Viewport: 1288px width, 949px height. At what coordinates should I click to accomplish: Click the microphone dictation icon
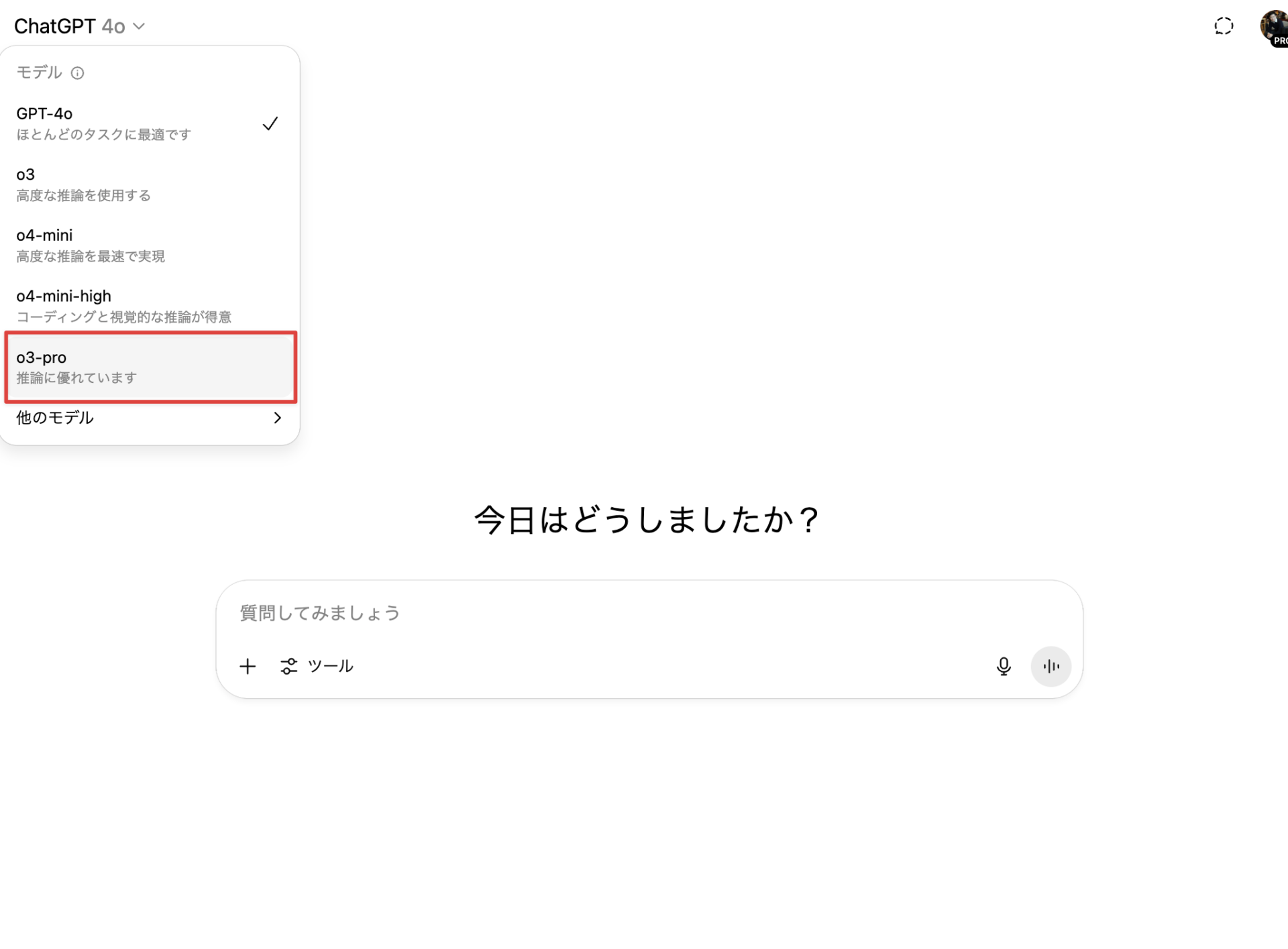[1004, 666]
